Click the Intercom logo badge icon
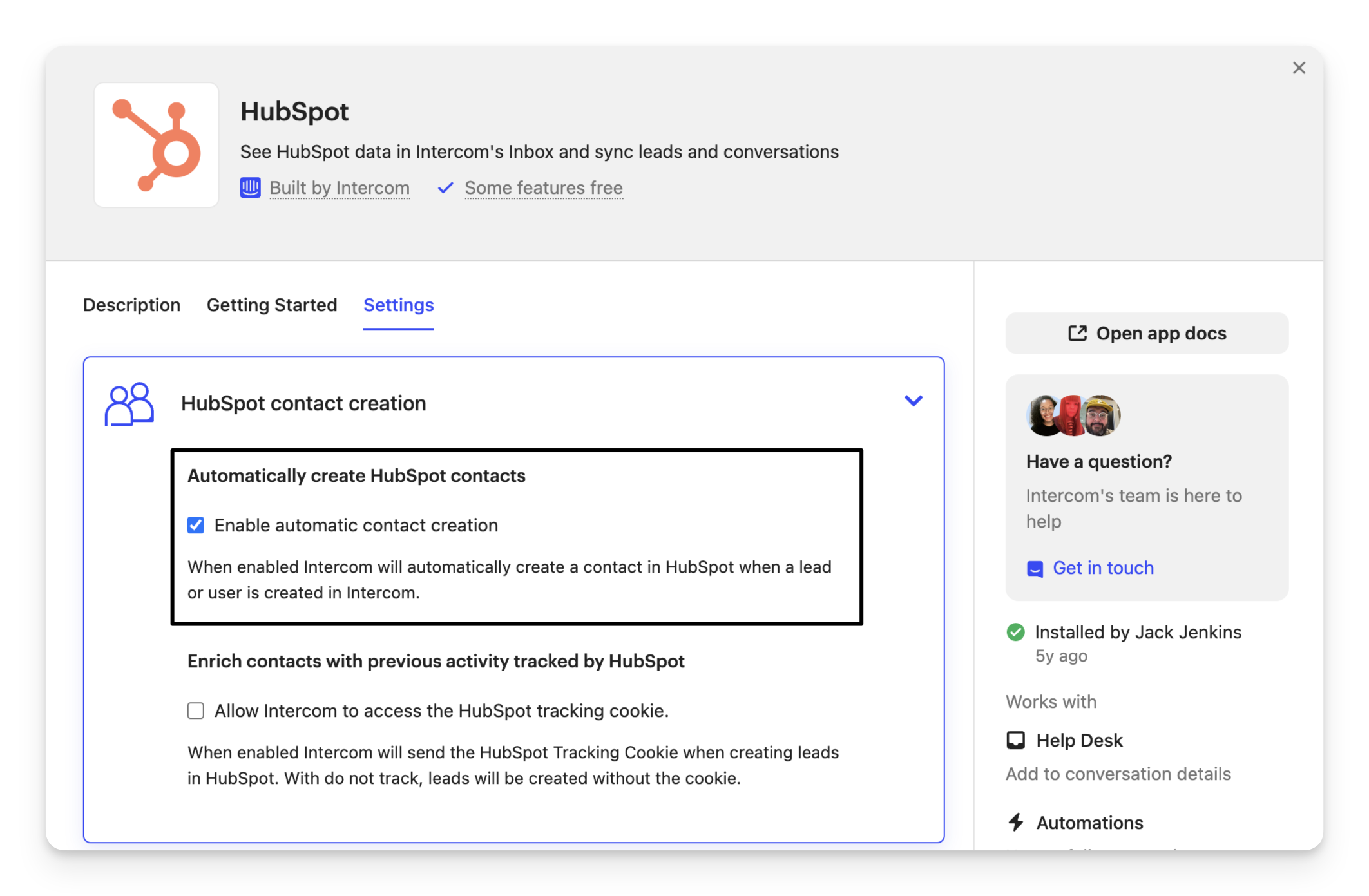The height and width of the screenshot is (896, 1369). click(x=250, y=187)
